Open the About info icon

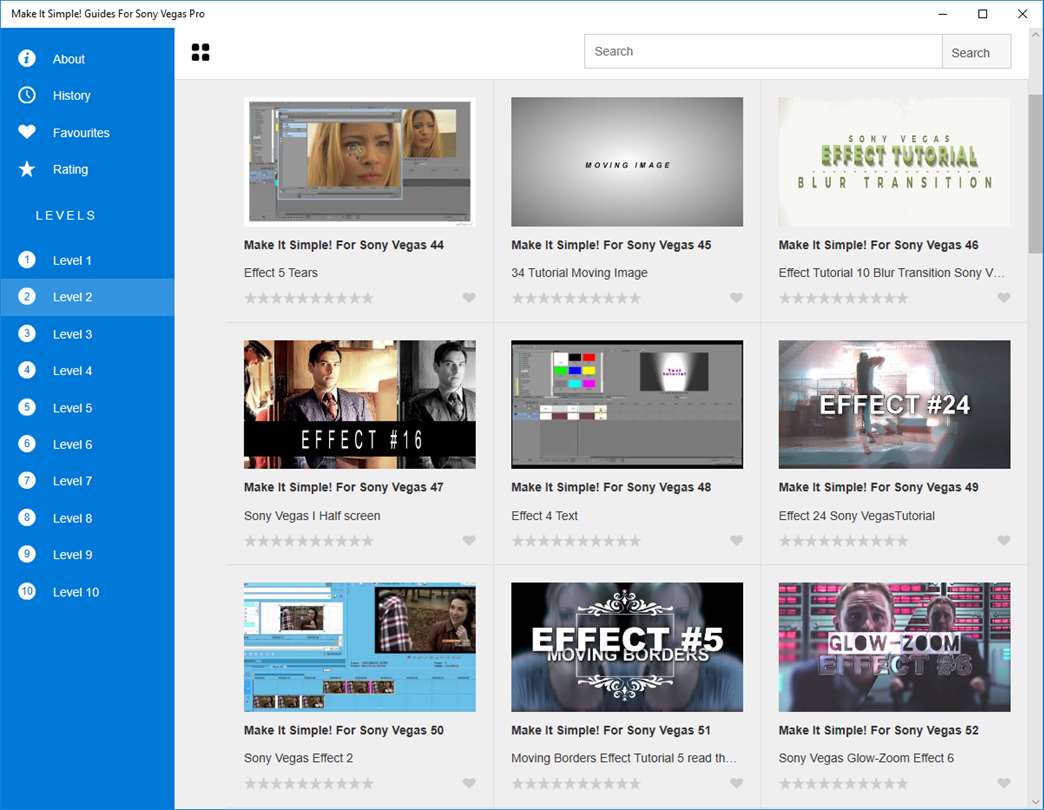pos(27,58)
